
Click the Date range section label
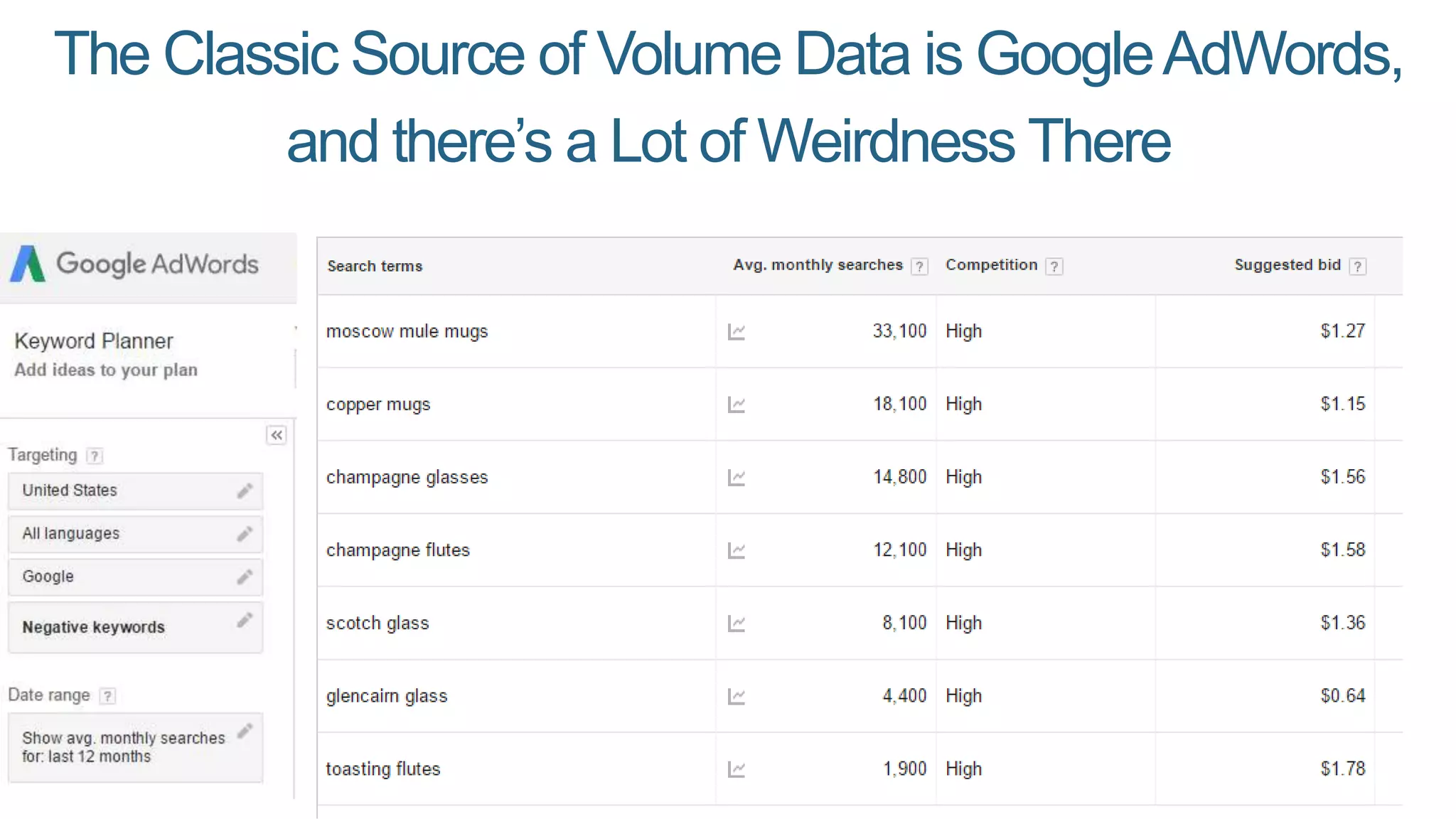click(48, 695)
